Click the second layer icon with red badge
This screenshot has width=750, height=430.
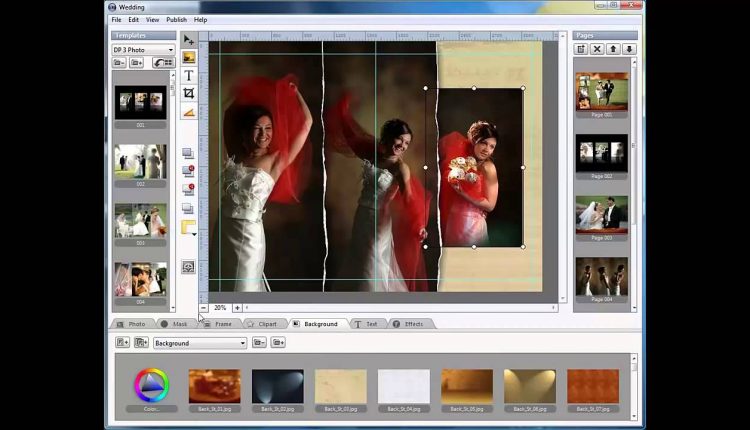pyautogui.click(x=188, y=171)
